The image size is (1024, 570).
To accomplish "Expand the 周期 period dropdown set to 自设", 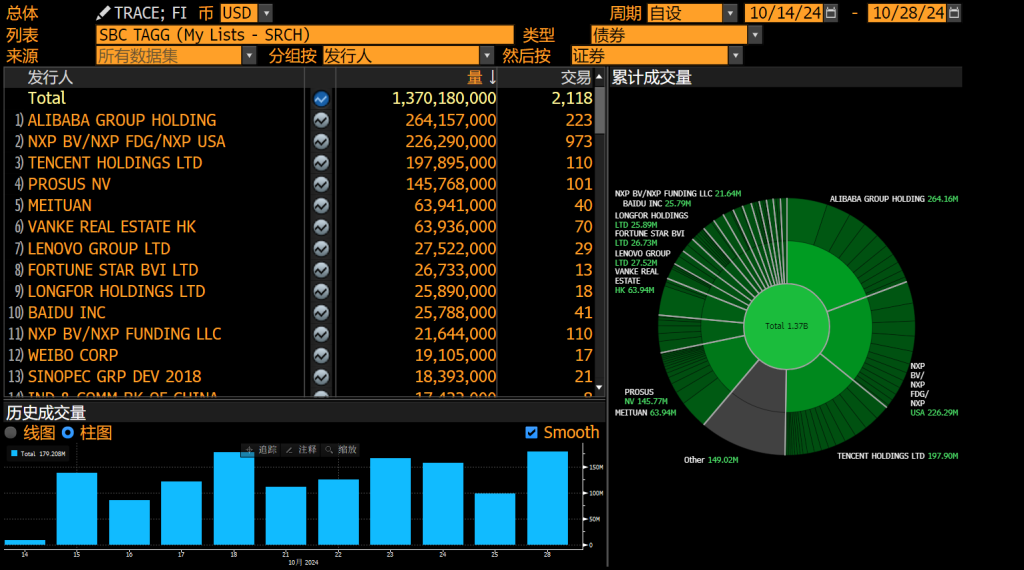I will pos(729,13).
